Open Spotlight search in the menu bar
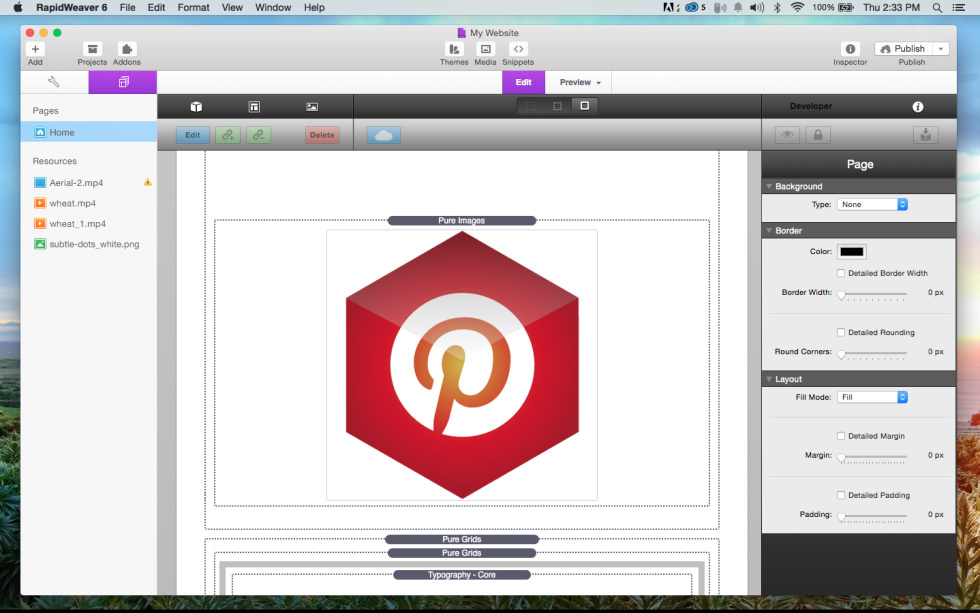This screenshot has height=613, width=980. (937, 7)
